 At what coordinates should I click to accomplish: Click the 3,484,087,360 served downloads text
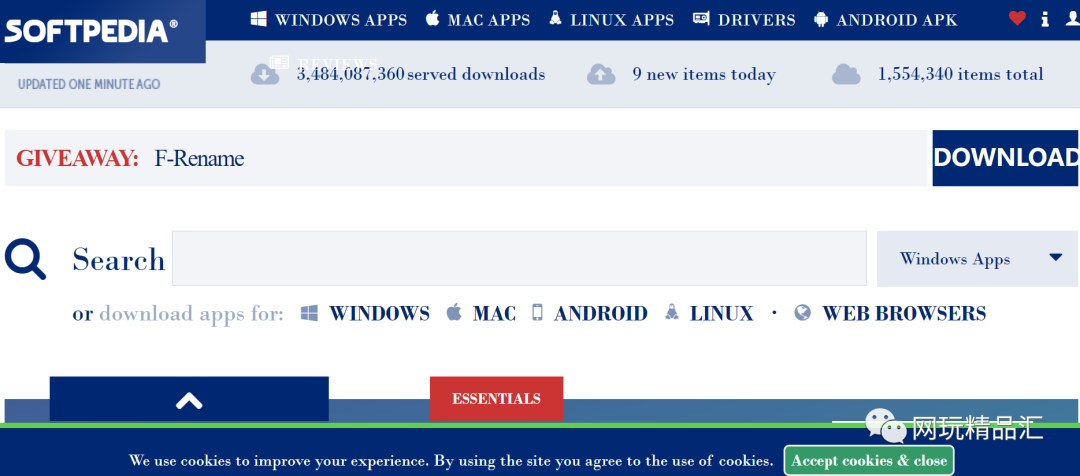[421, 74]
